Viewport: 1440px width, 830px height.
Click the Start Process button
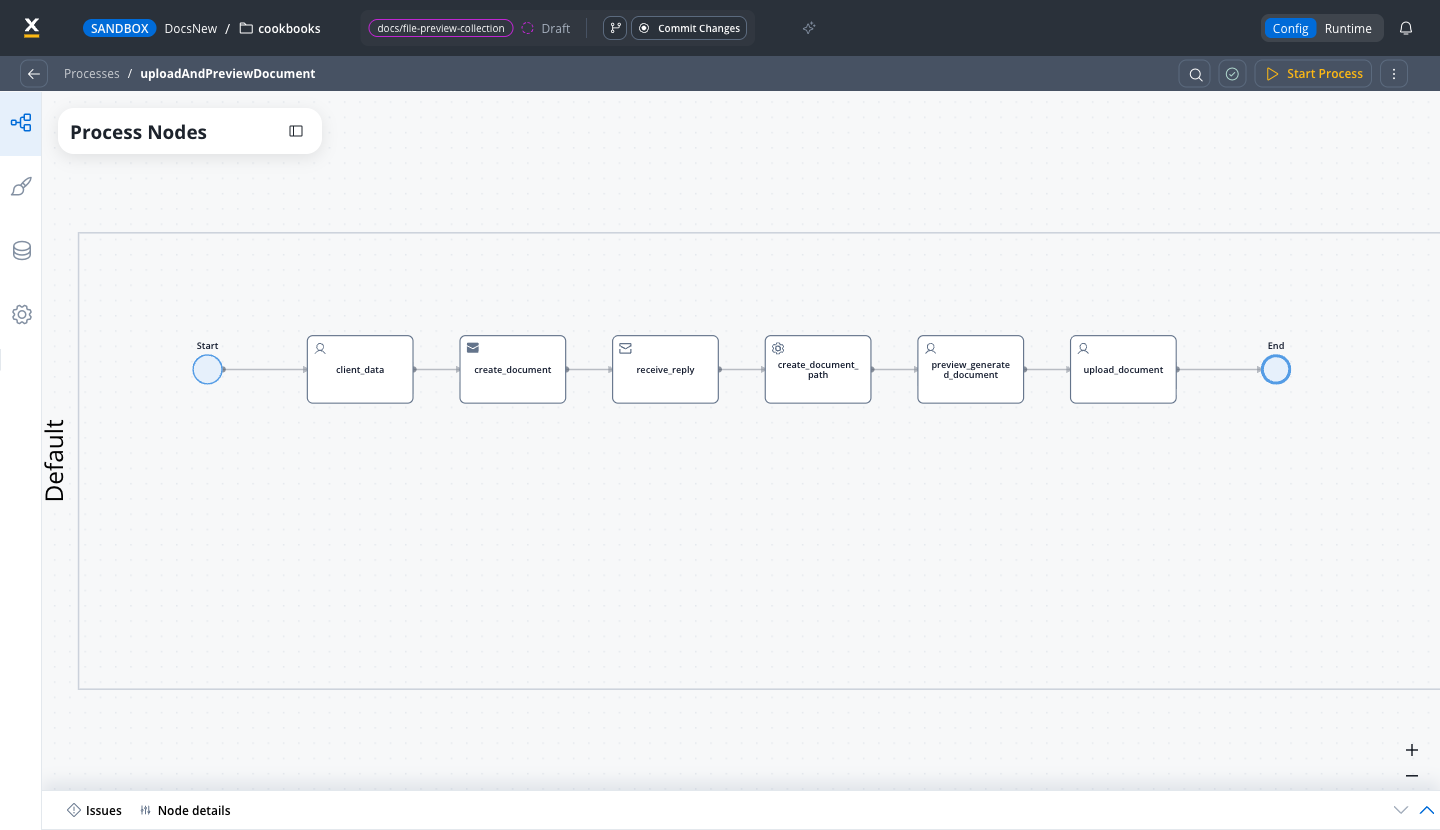click(1313, 73)
